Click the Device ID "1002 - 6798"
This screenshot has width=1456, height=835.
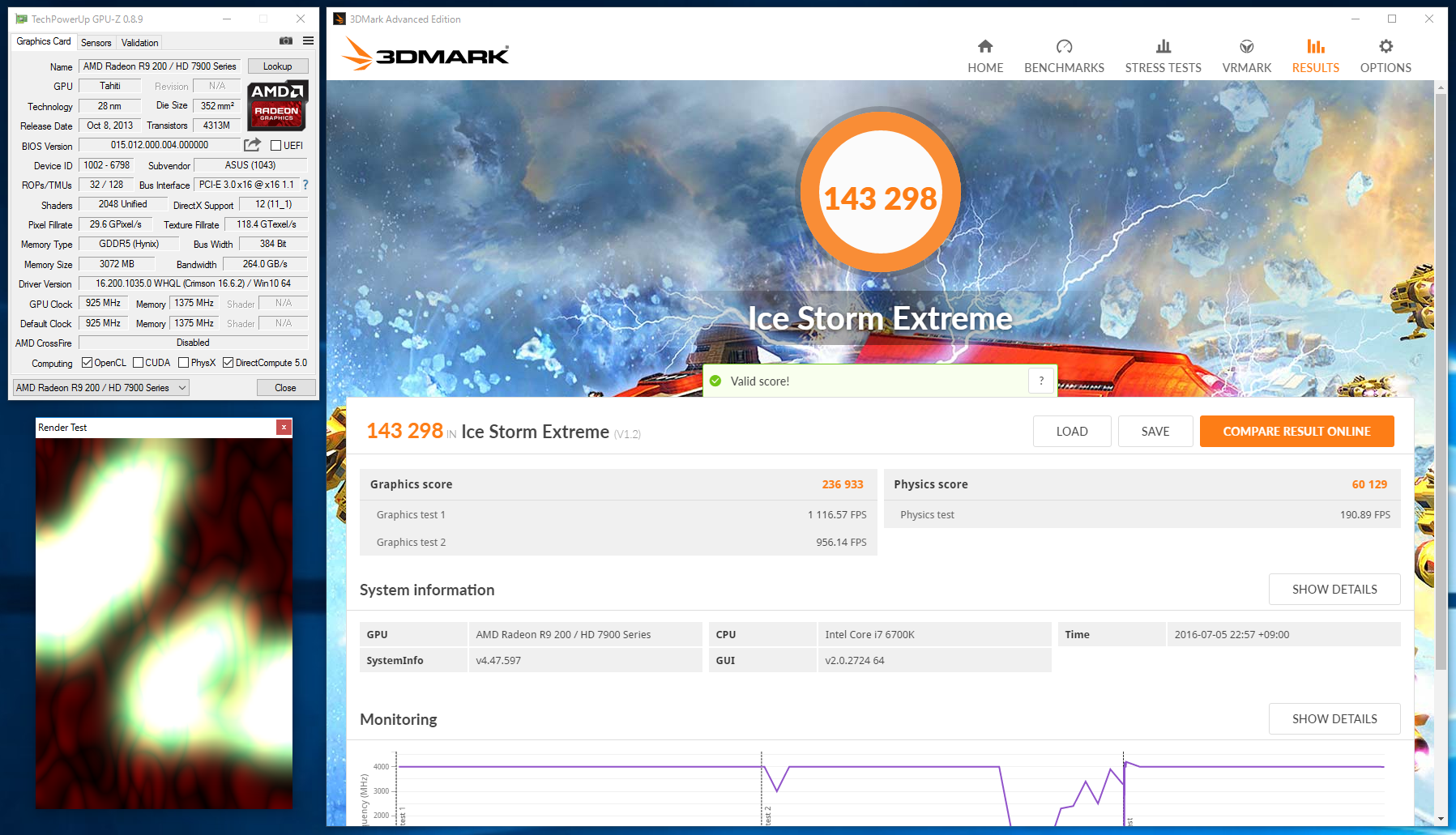point(106,165)
